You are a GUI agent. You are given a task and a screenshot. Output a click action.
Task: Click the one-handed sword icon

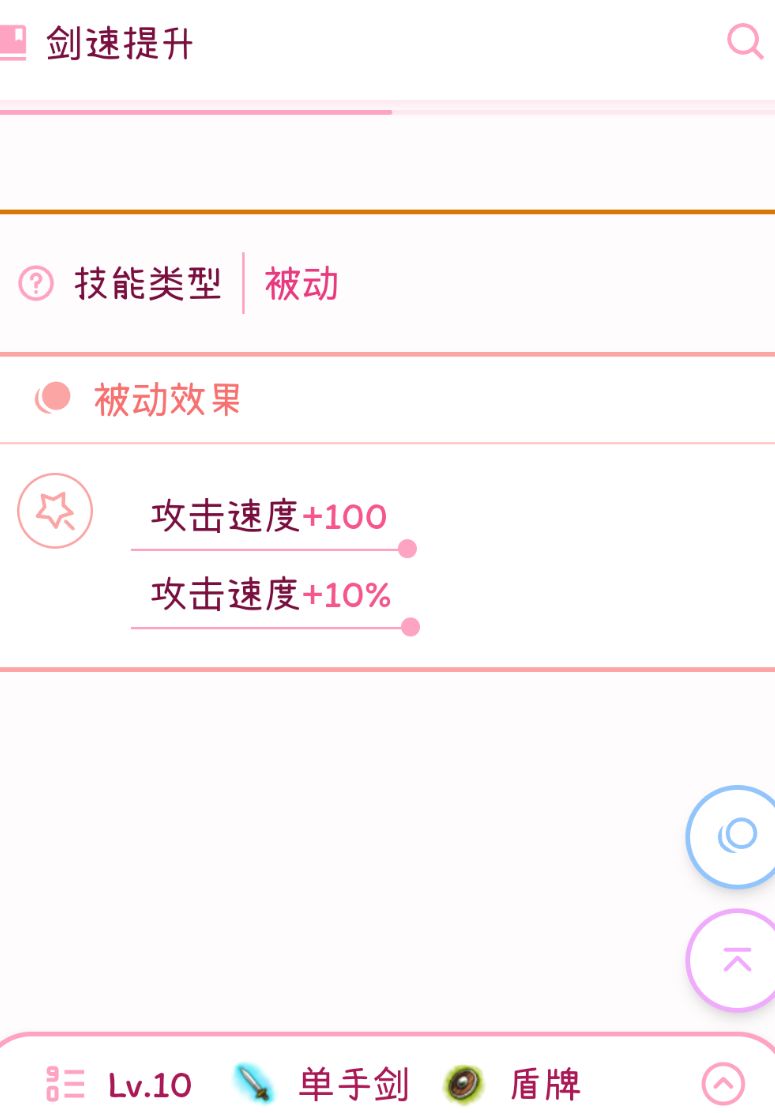254,1083
